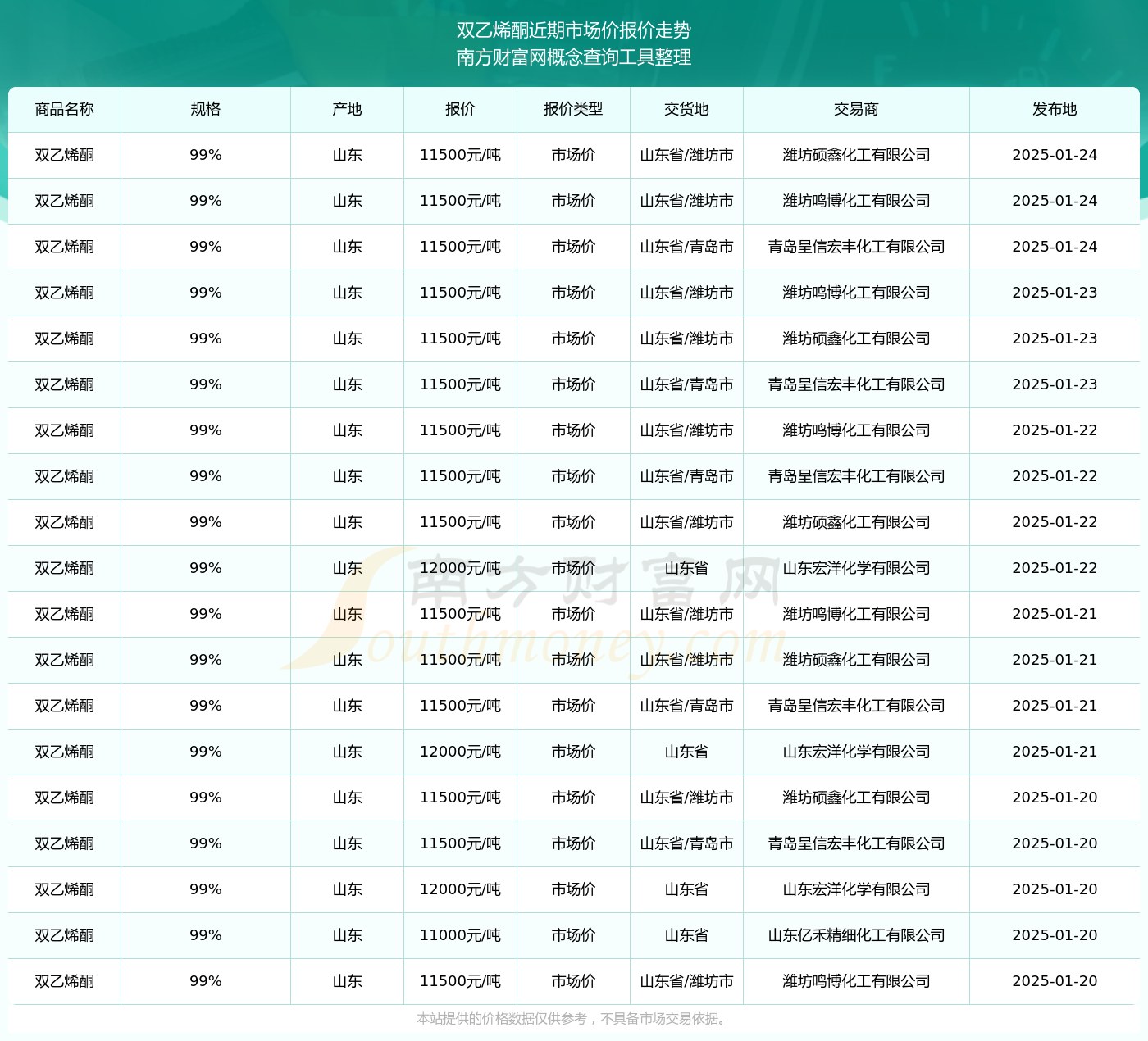Click 潍坊硕鑫化工有限公司 in the 2025-01-20 row
Image resolution: width=1148 pixels, height=1041 pixels.
tap(857, 798)
